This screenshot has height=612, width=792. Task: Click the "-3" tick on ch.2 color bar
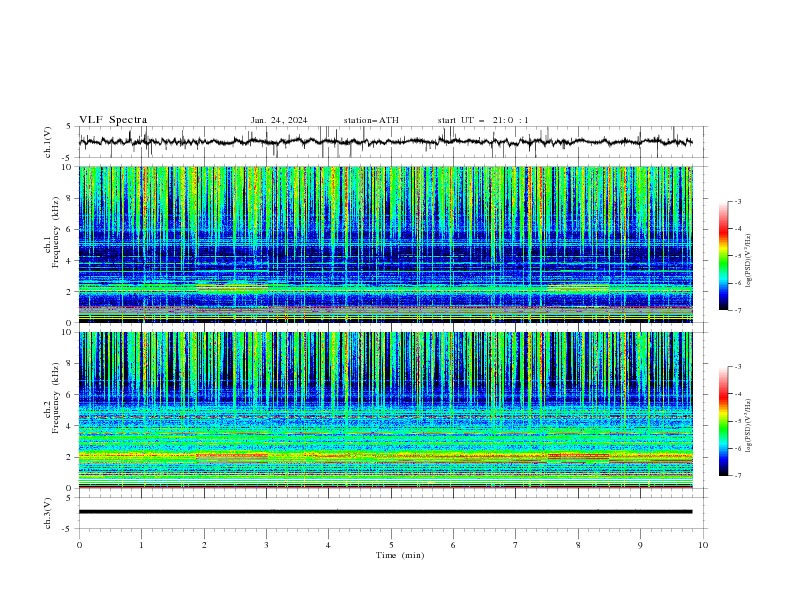[737, 367]
